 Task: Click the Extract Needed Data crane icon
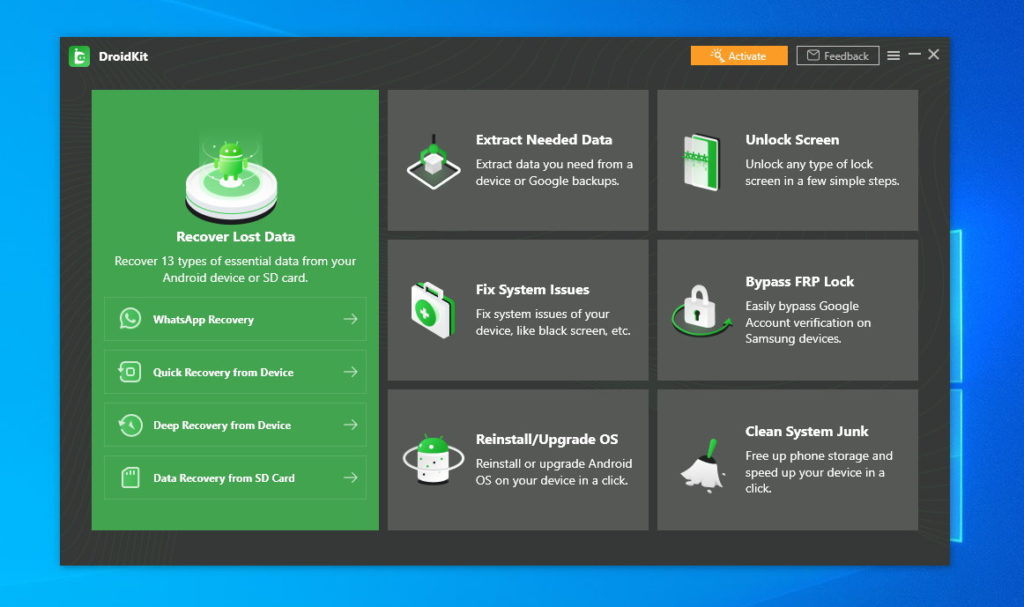click(x=434, y=163)
